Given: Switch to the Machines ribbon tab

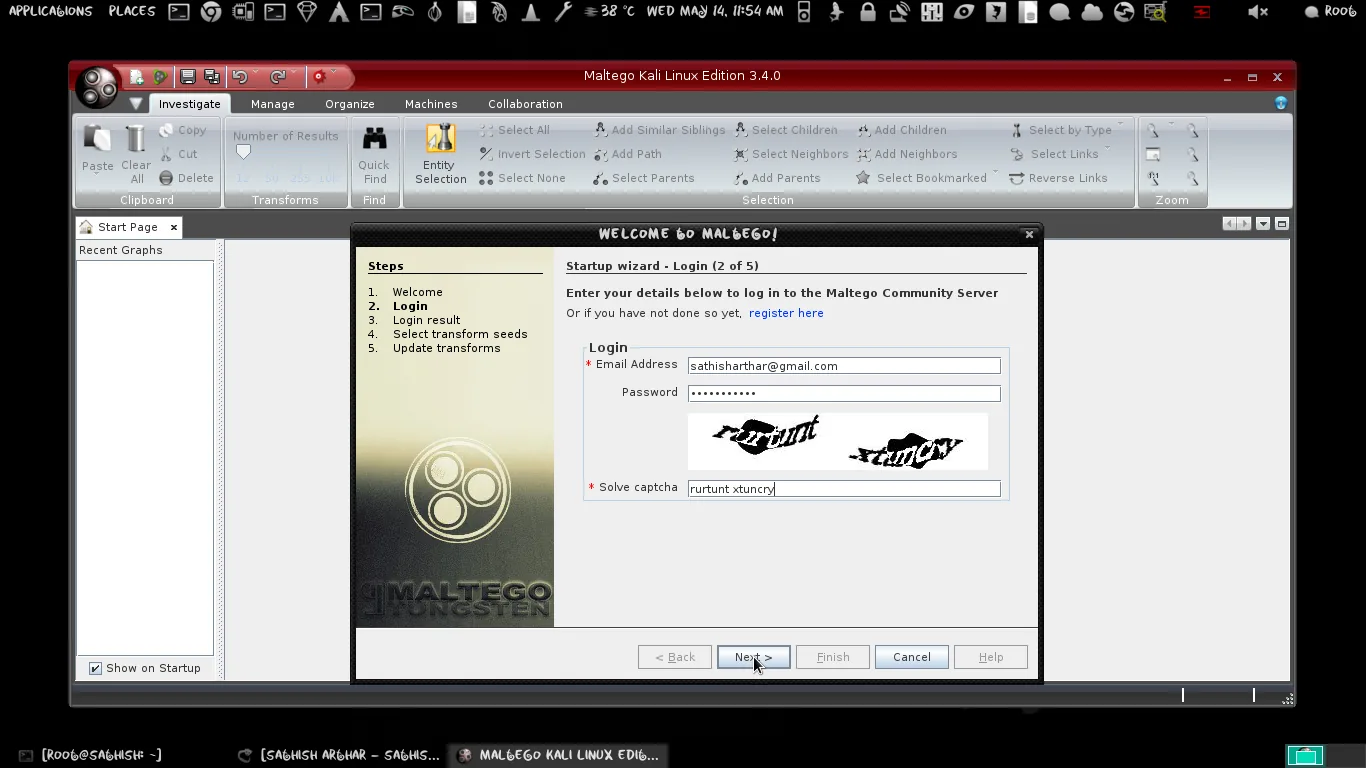Looking at the screenshot, I should pos(431,104).
